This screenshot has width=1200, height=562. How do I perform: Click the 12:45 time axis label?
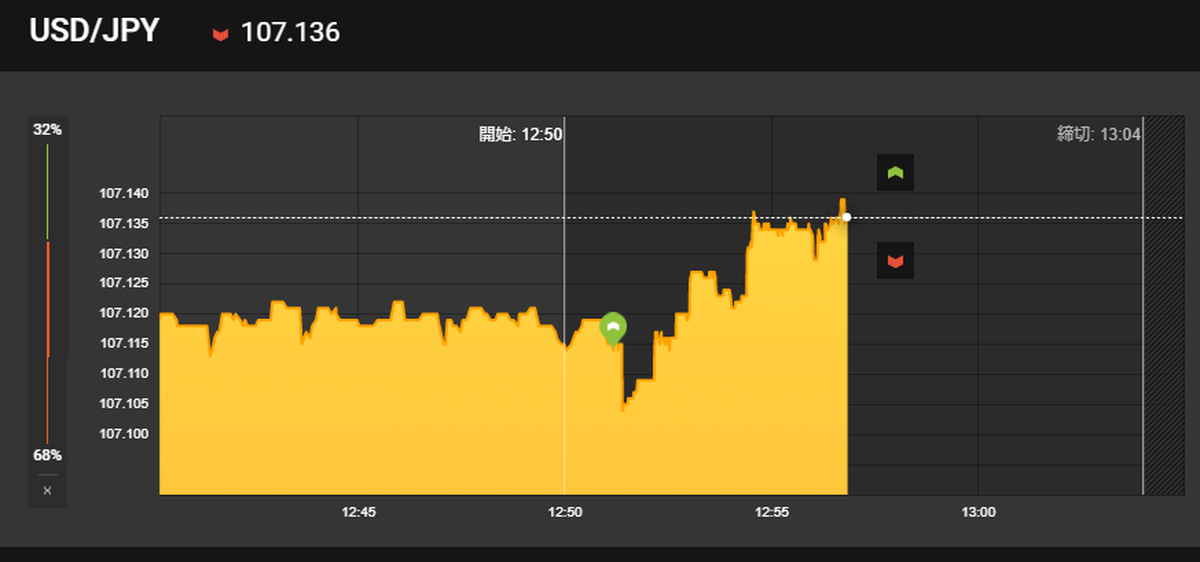[x=358, y=512]
